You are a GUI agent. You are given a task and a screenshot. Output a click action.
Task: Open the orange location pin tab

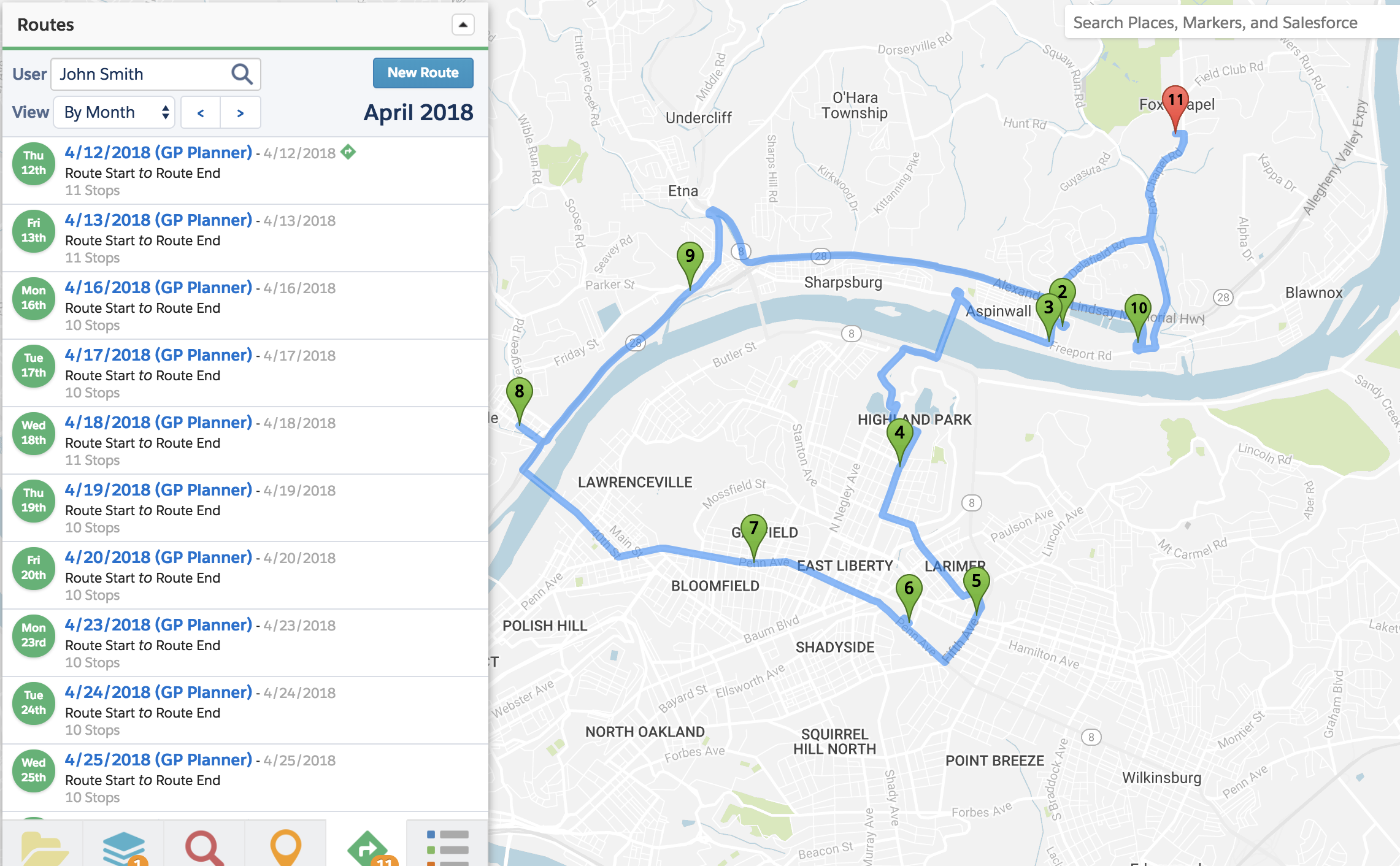click(x=285, y=847)
